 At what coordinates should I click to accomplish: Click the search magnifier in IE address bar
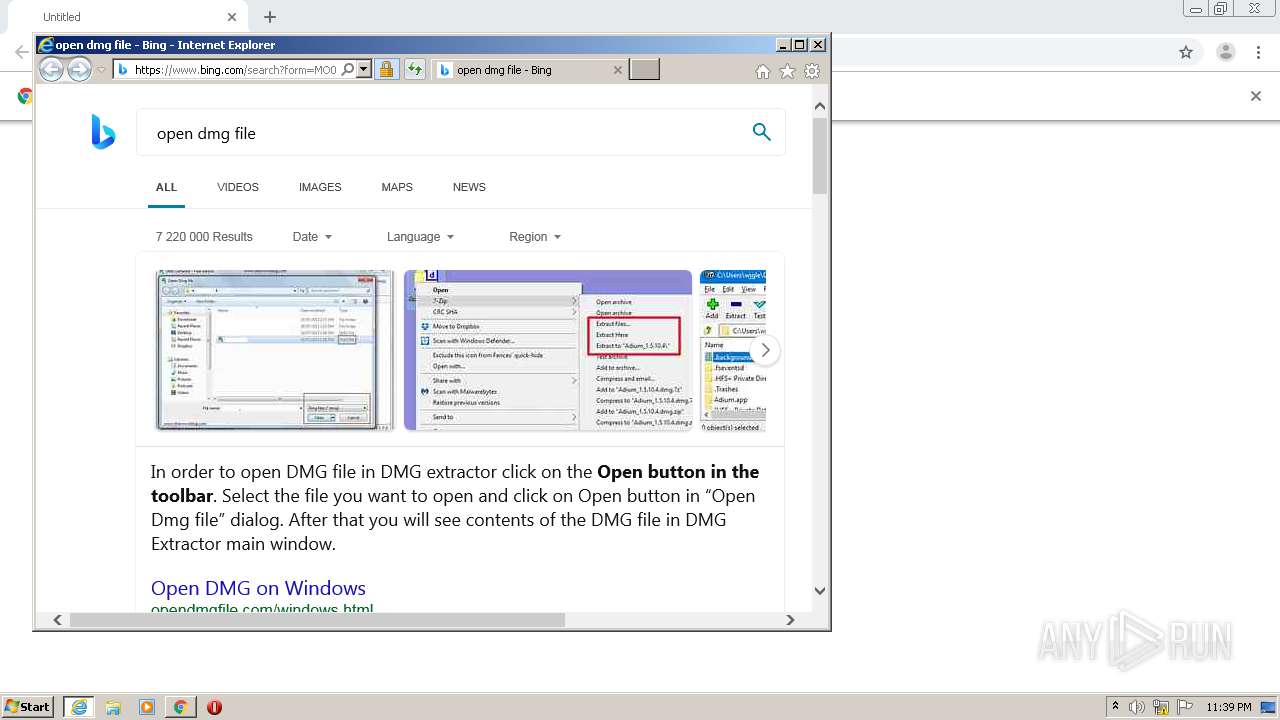(347, 70)
